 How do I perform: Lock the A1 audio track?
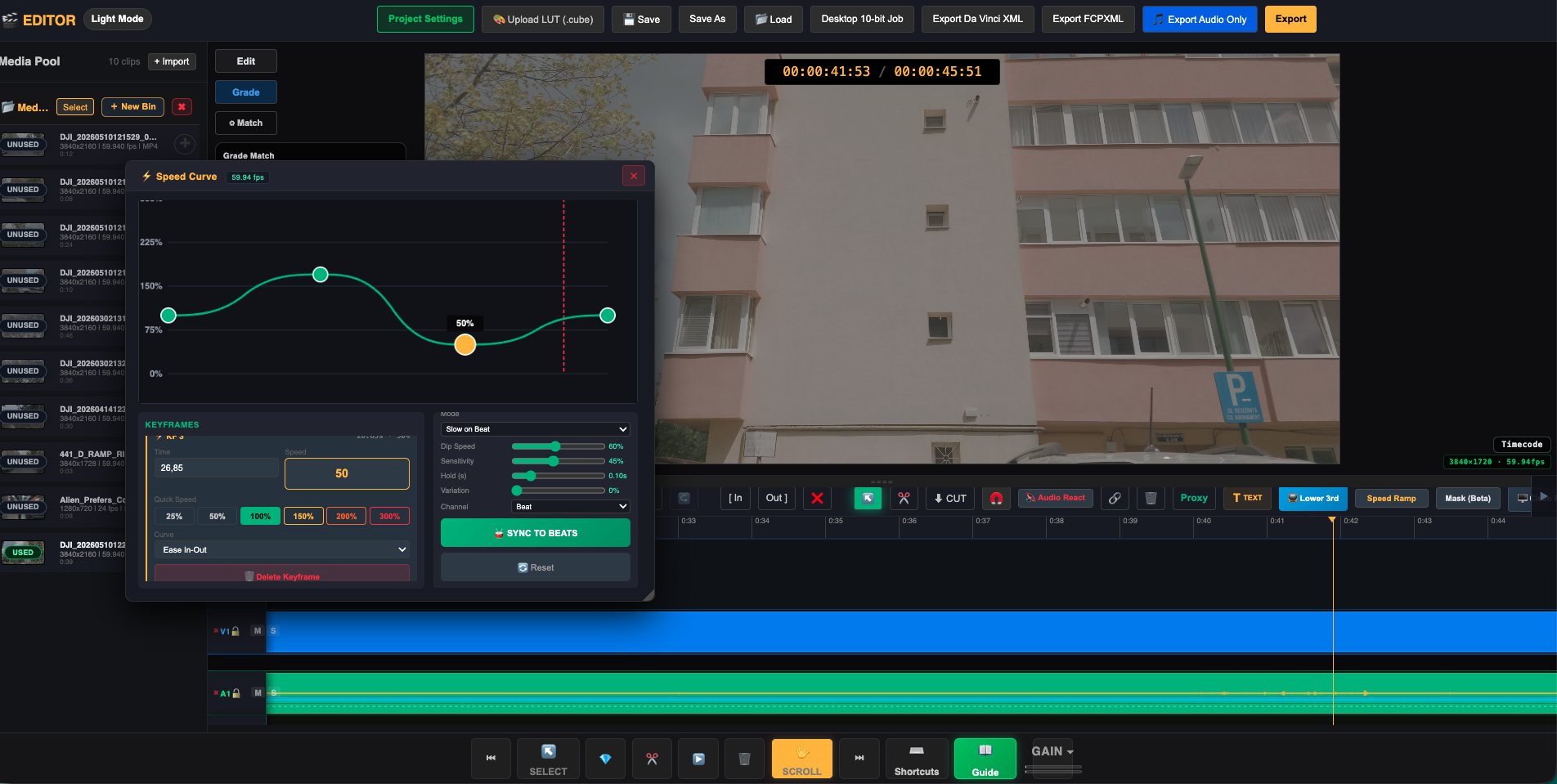click(236, 693)
